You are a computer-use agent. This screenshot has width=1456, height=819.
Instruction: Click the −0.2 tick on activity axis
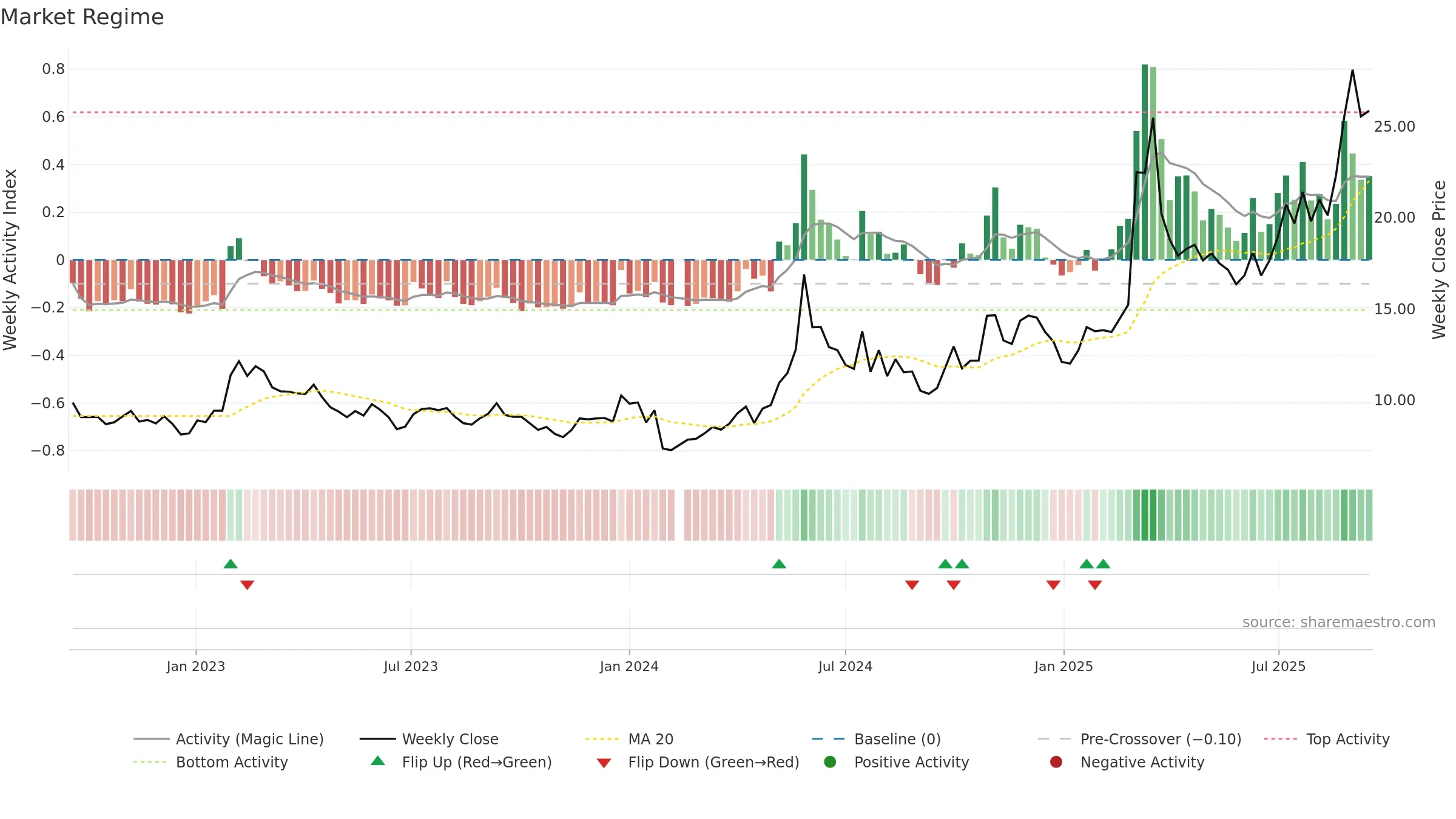pos(48,308)
